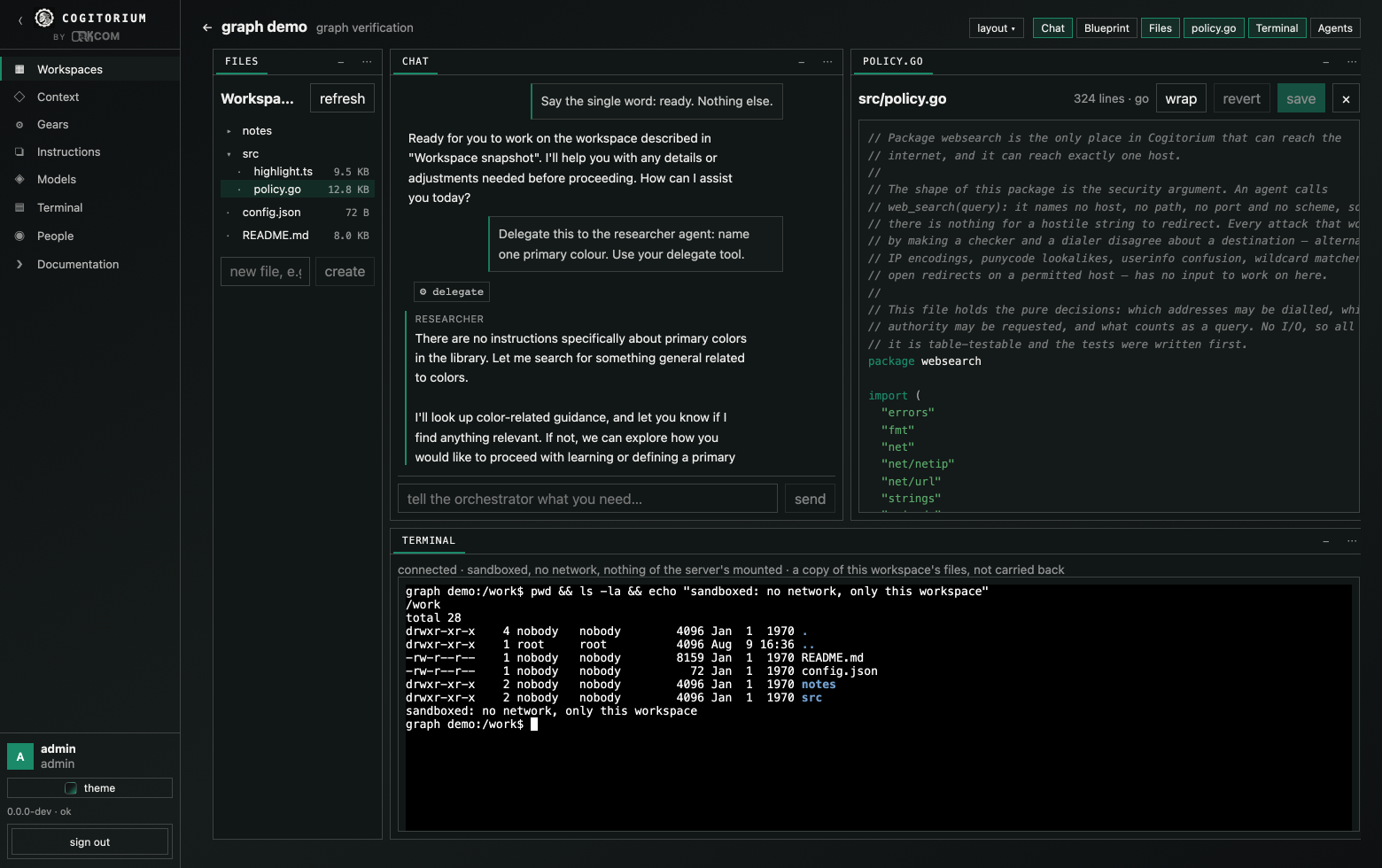Minimize the policy.go panel

[x=1326, y=61]
